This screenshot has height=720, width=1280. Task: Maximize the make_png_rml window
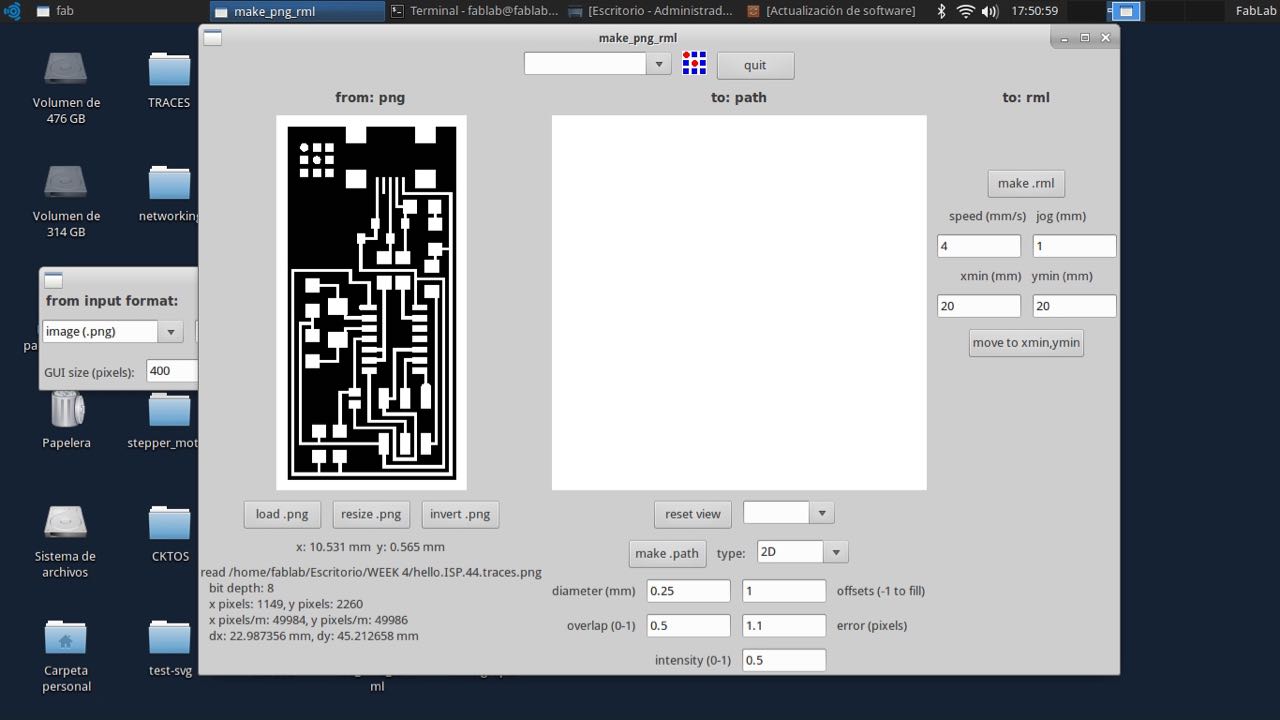1085,38
